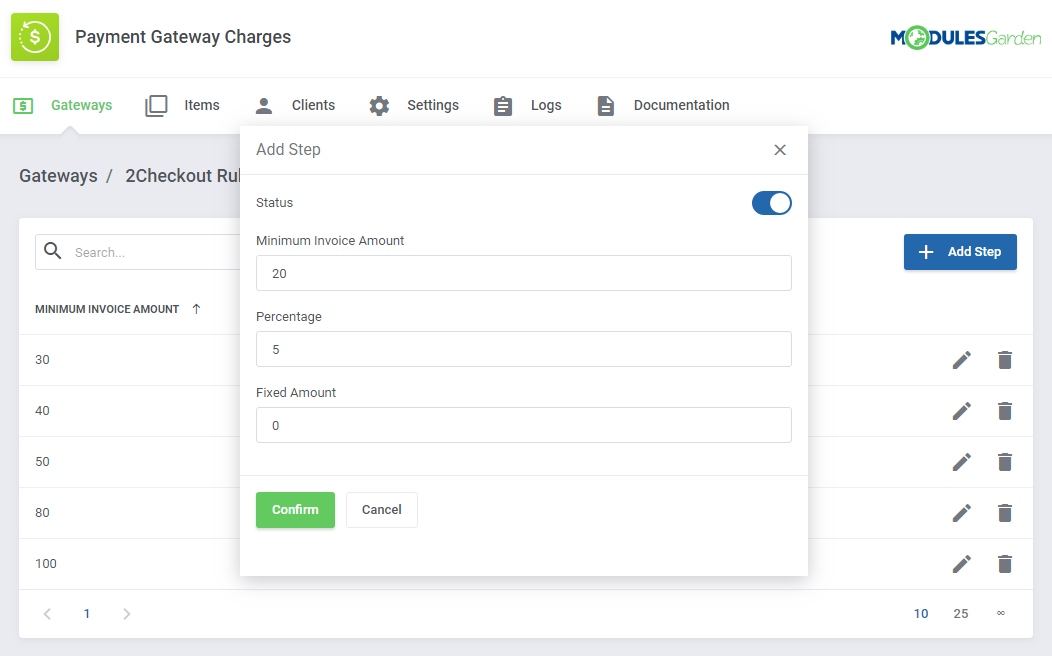This screenshot has height=656, width=1052.
Task: Disable the Status toggle in Add Step
Action: tap(771, 202)
